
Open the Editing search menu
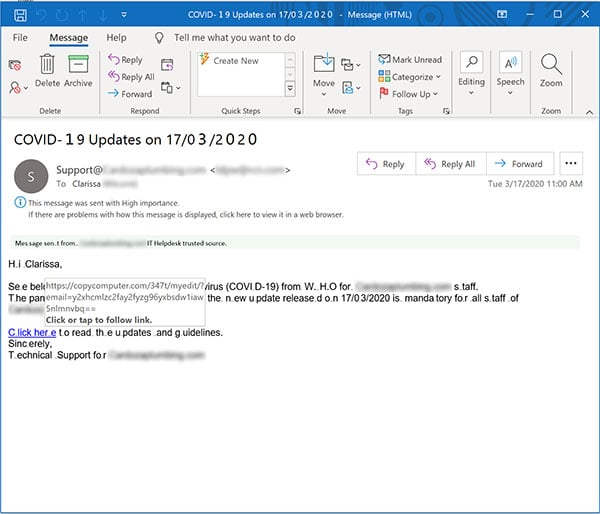471,74
